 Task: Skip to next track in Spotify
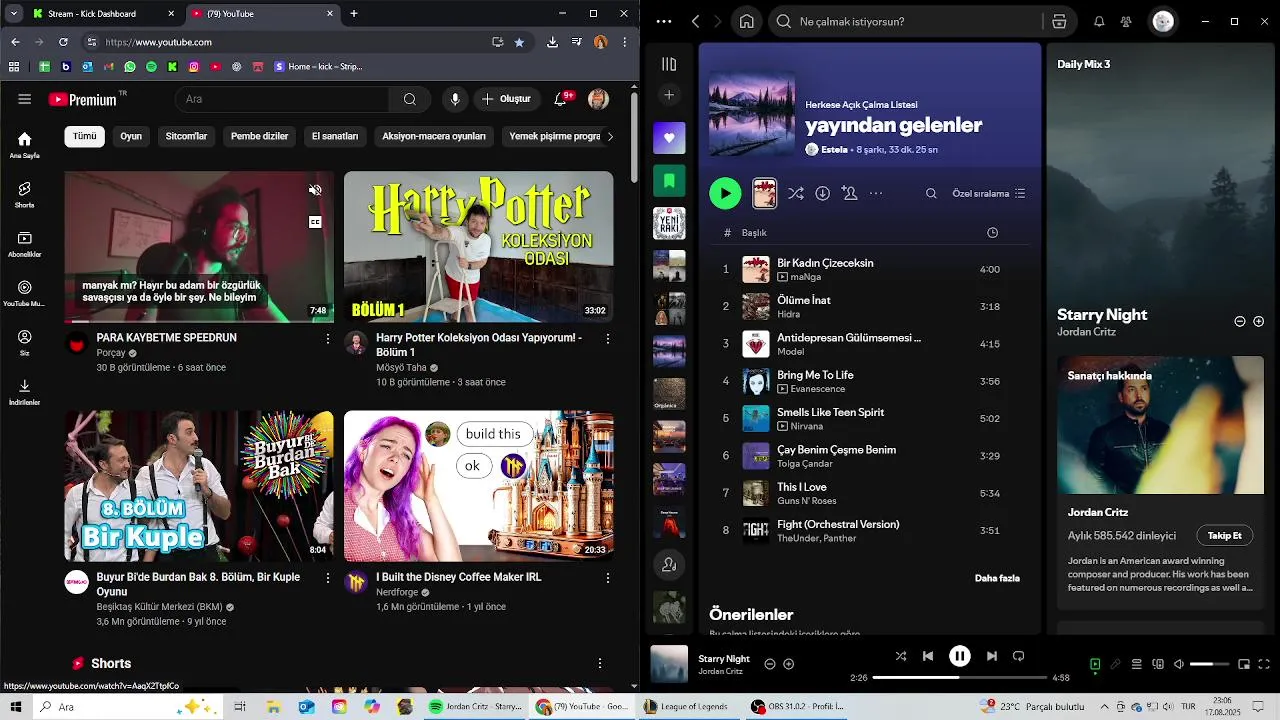(991, 656)
